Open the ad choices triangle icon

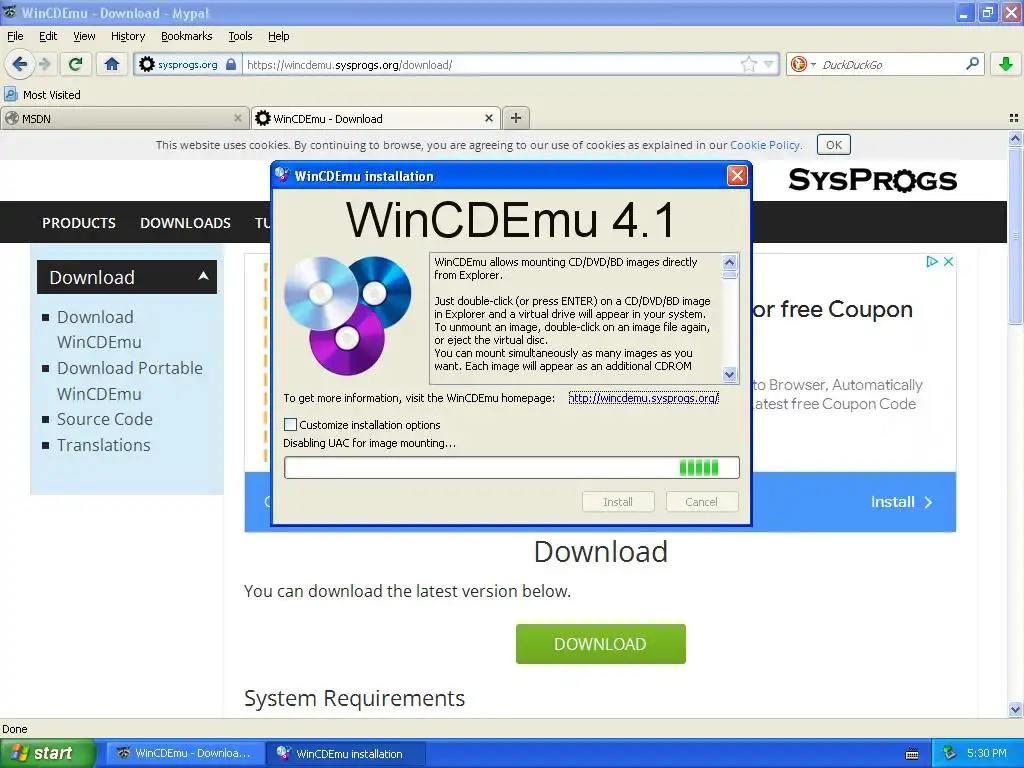click(931, 261)
